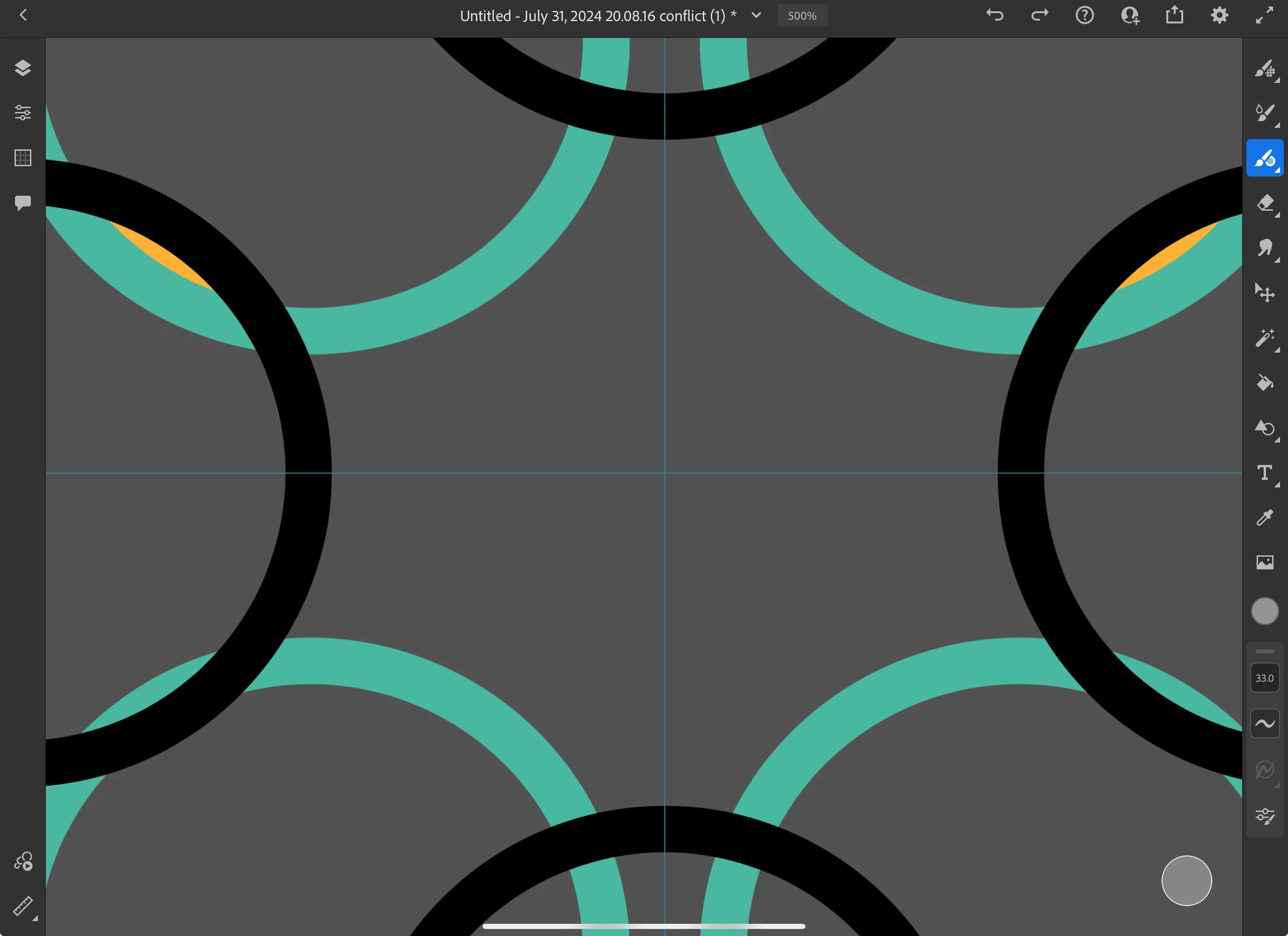The width and height of the screenshot is (1288, 936).
Task: Click the Undo button
Action: tap(995, 15)
